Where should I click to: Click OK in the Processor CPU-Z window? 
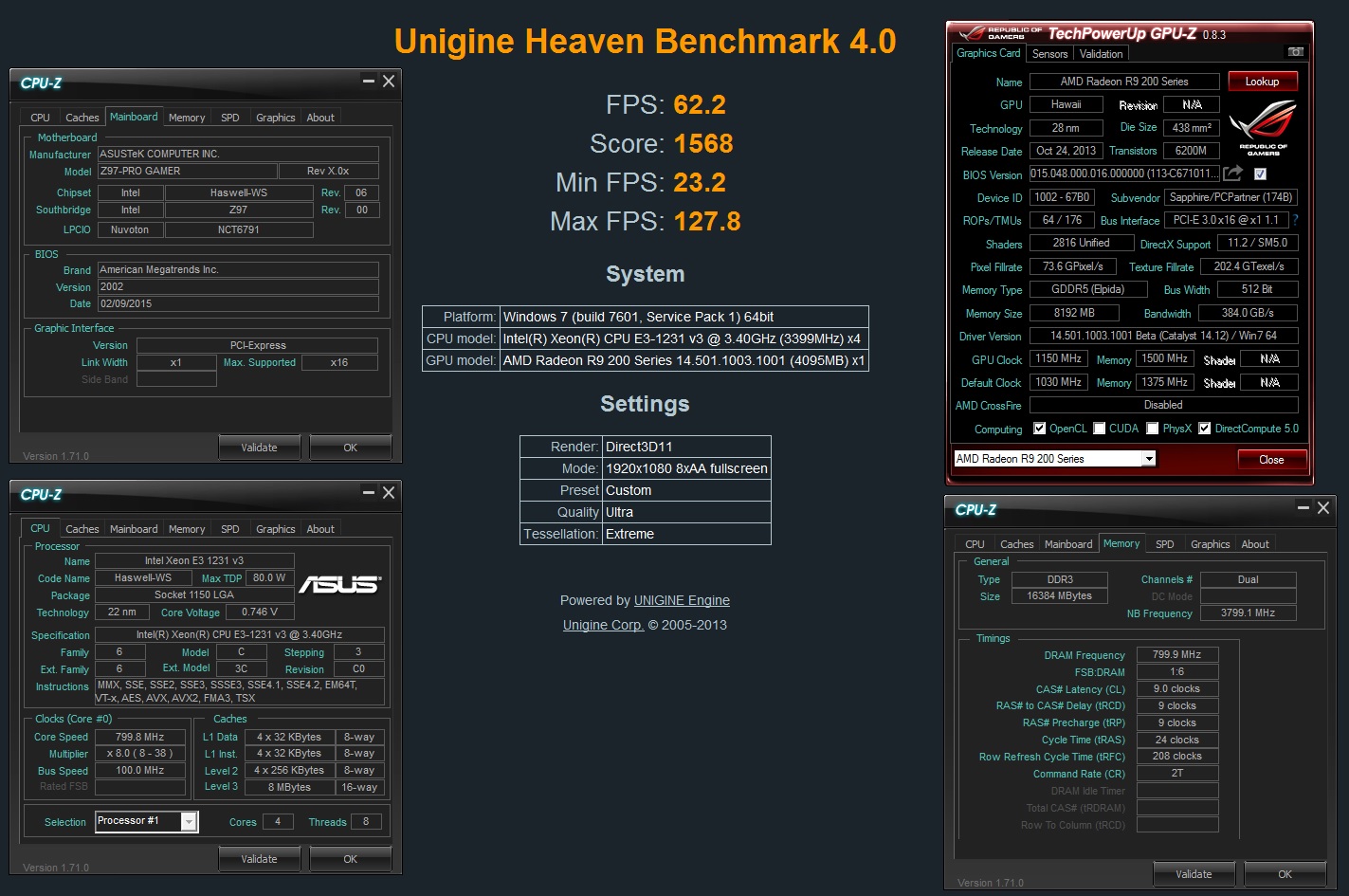351,859
